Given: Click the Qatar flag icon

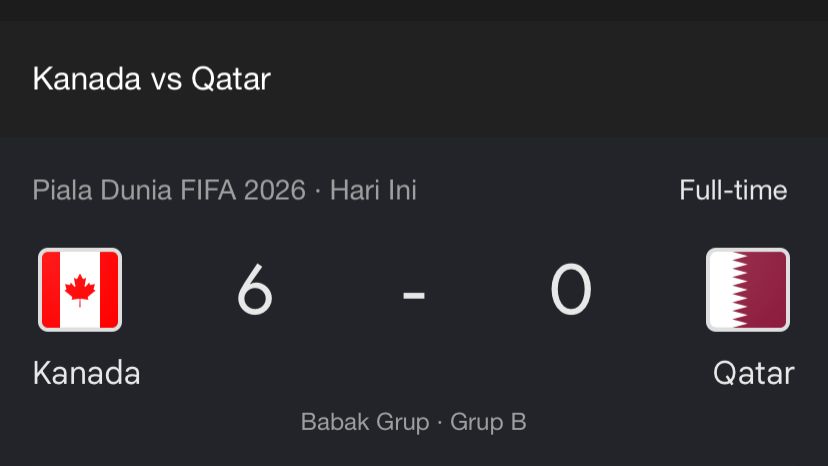Looking at the screenshot, I should click(748, 290).
